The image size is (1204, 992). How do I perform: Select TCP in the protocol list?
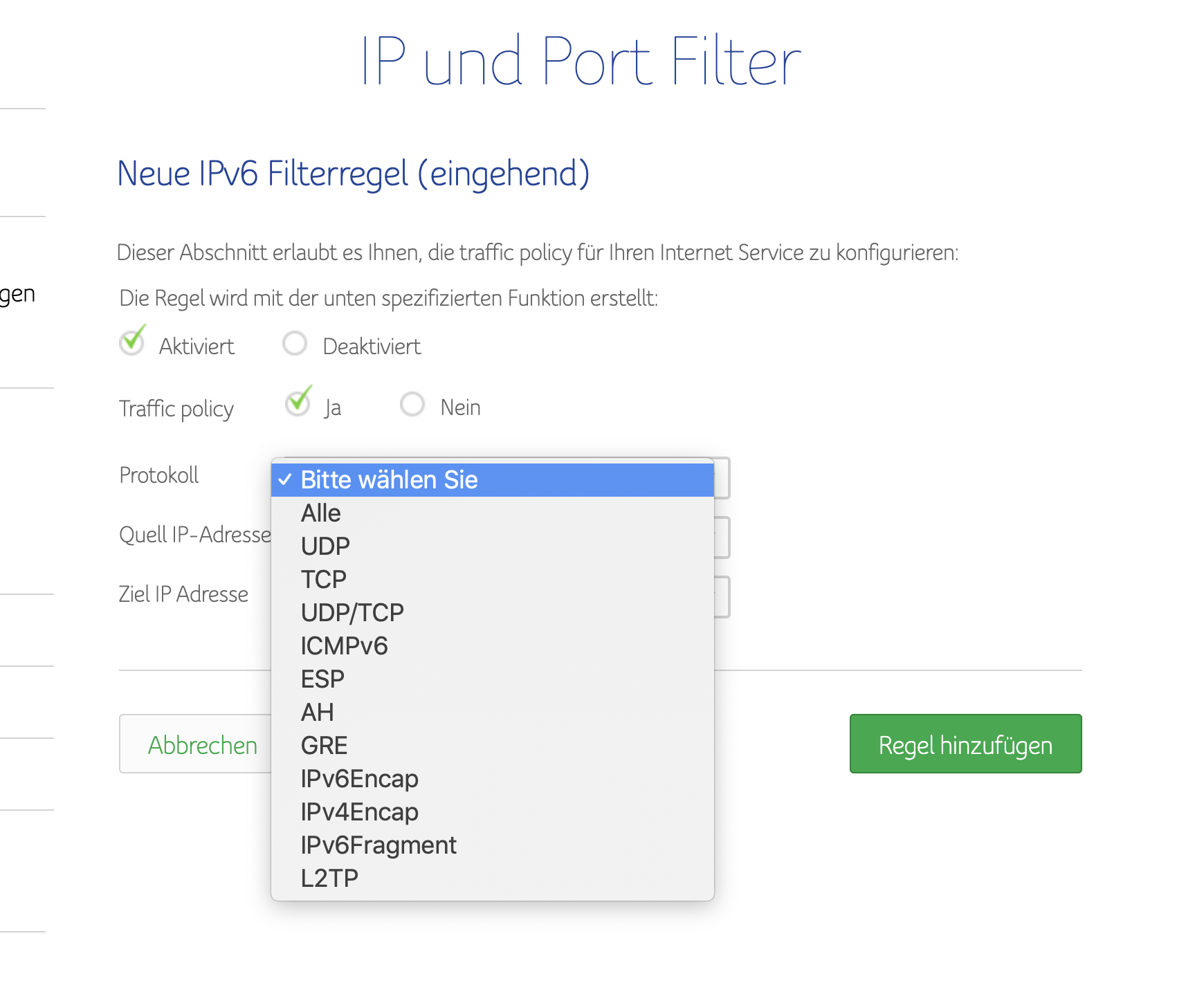point(493,580)
